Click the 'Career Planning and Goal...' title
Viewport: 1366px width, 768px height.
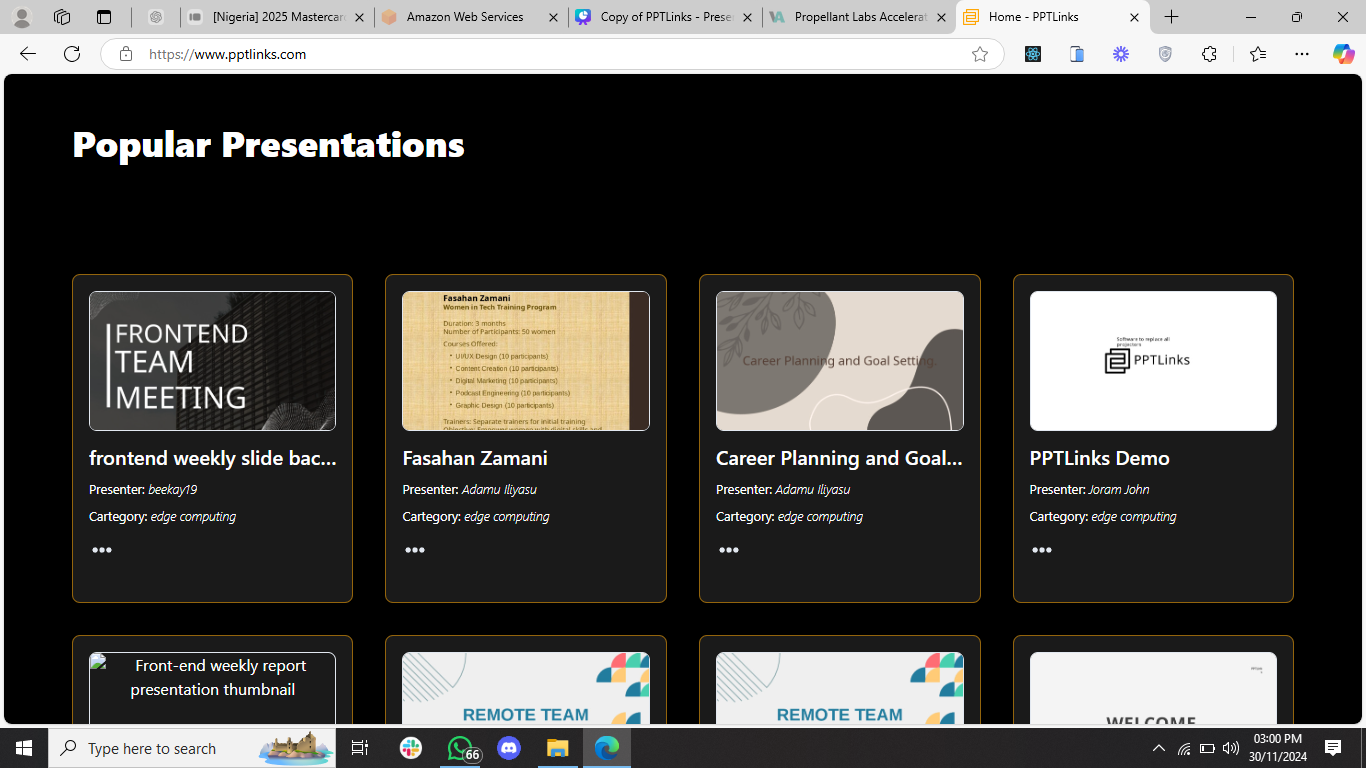839,458
